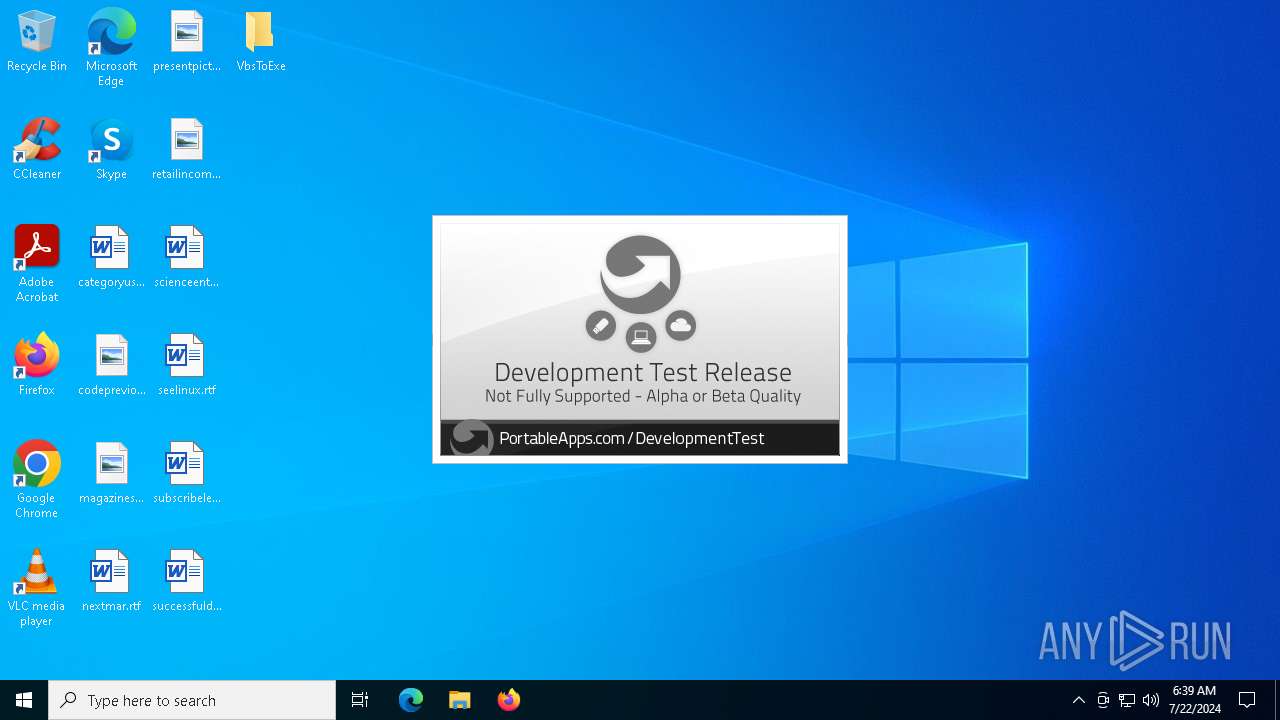Click the cloud icon on the splash
Viewport: 1280px width, 720px height.
681,325
